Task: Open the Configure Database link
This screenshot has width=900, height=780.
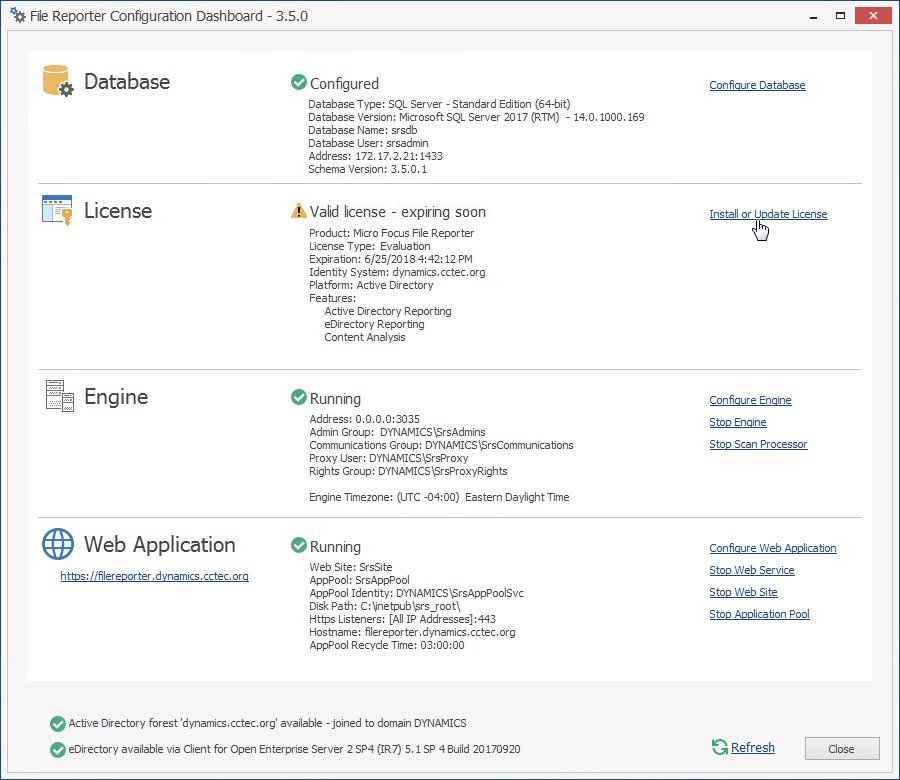Action: (757, 86)
